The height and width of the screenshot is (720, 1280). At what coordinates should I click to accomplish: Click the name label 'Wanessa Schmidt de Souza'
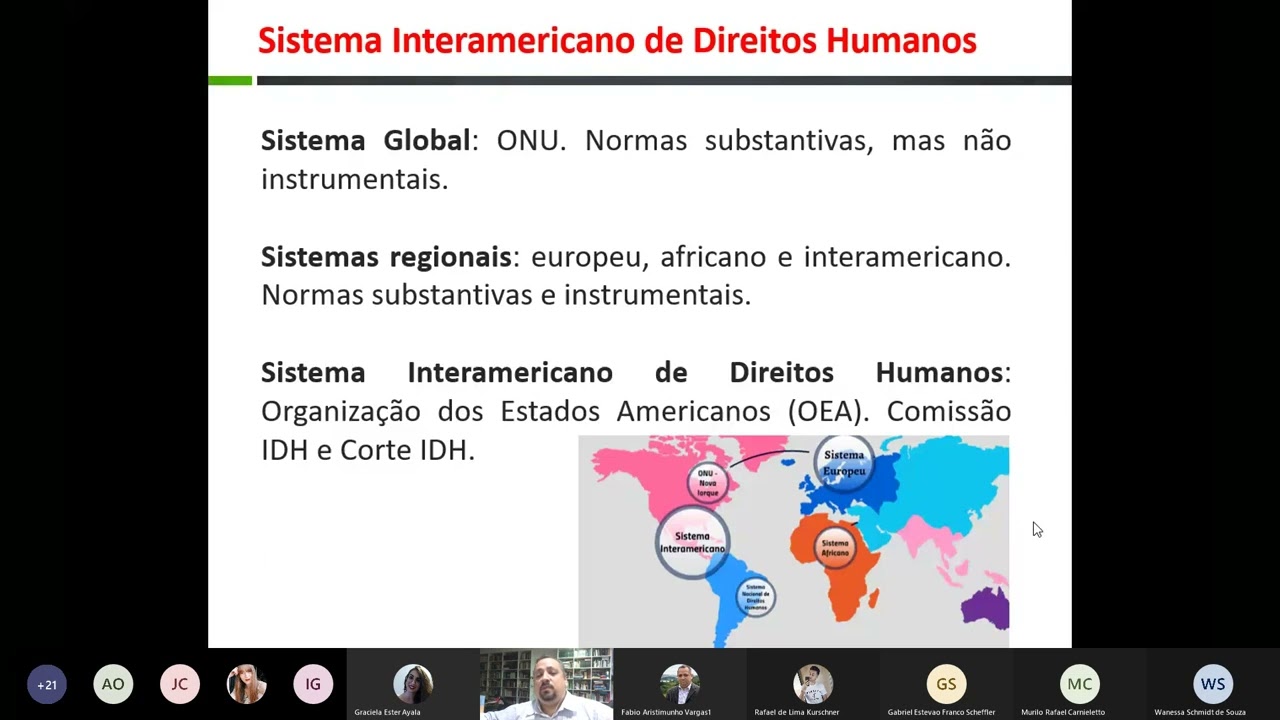tap(1200, 712)
